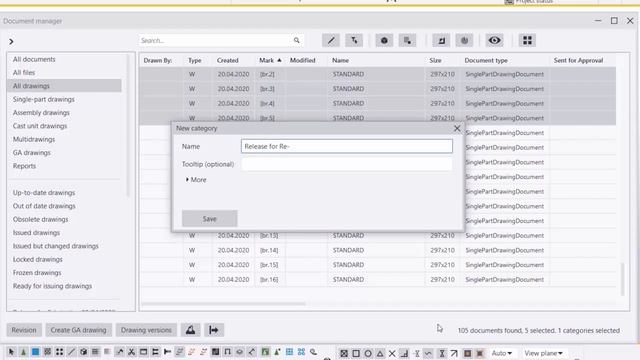Screen dimensions: 640x360
Task: Select the arrow pointer tool in the bottom toolbar
Action: coord(11,352)
